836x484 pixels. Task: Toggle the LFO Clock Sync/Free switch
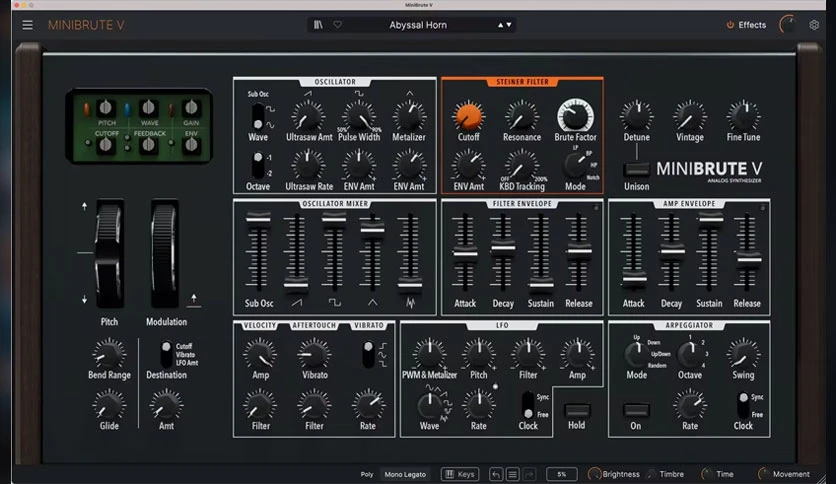528,405
